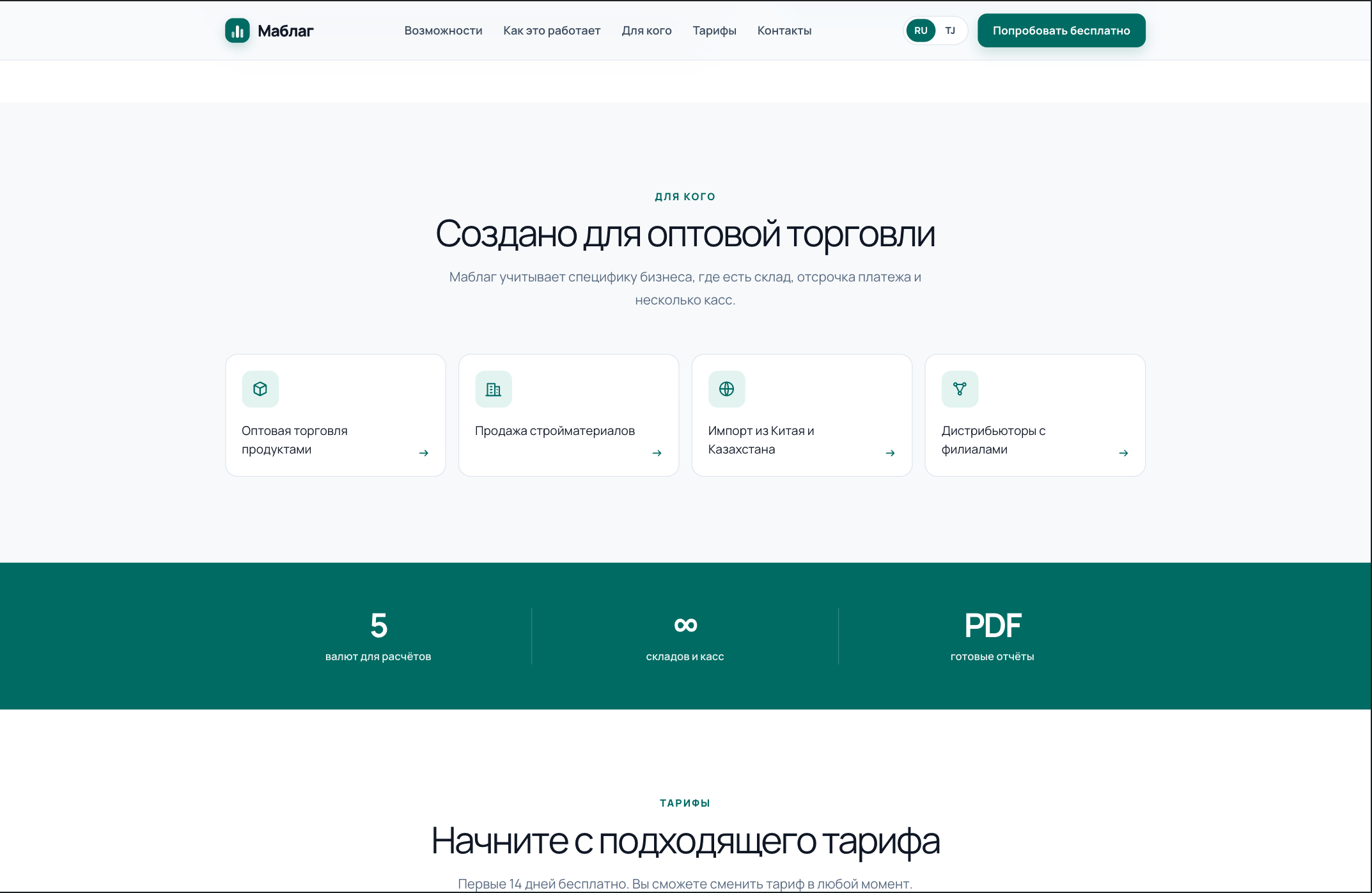Image resolution: width=1372 pixels, height=893 pixels.
Task: Click валют для расчётов label
Action: point(378,656)
